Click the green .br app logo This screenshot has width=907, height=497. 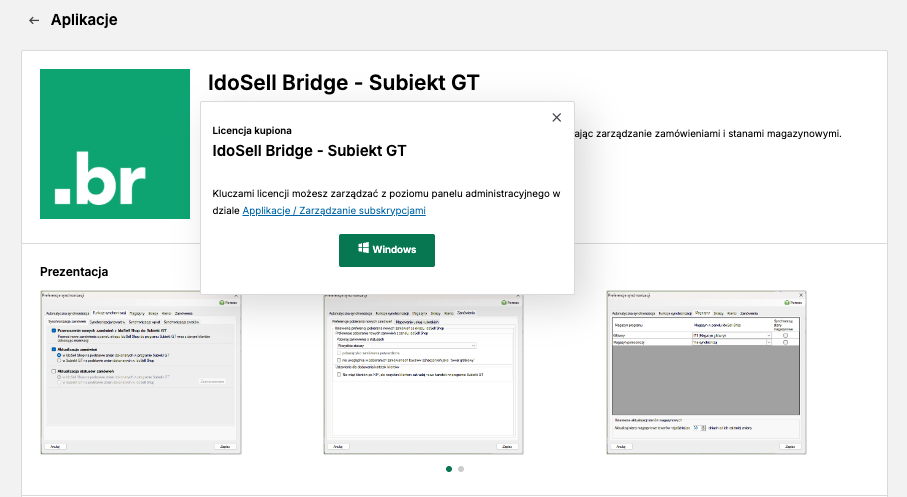(115, 144)
